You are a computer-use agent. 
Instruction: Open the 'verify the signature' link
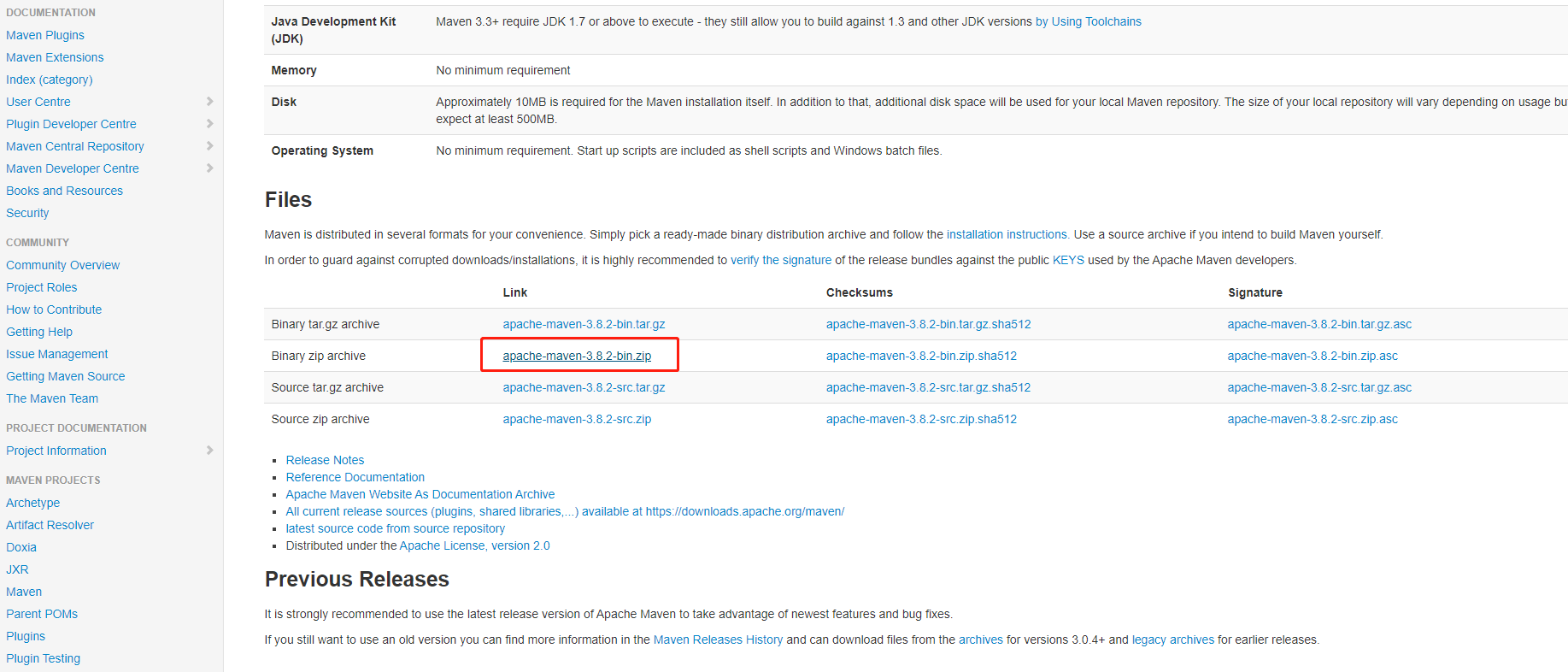[x=781, y=260]
